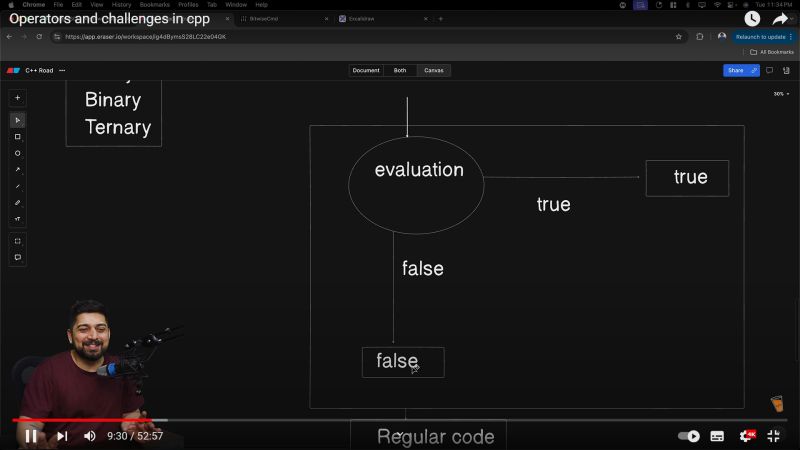Open Chrome tab search dropdown arrow
This screenshot has height=450, width=800.
[792, 19]
